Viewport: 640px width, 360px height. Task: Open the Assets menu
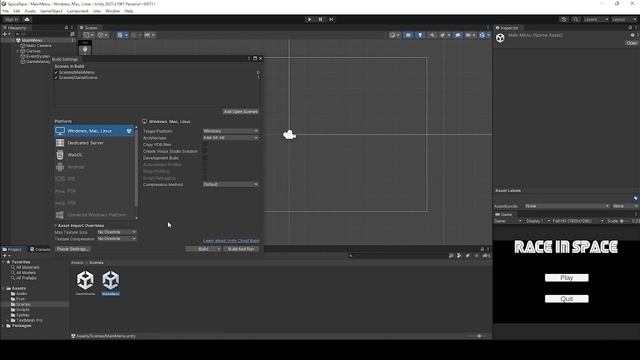tap(30, 11)
